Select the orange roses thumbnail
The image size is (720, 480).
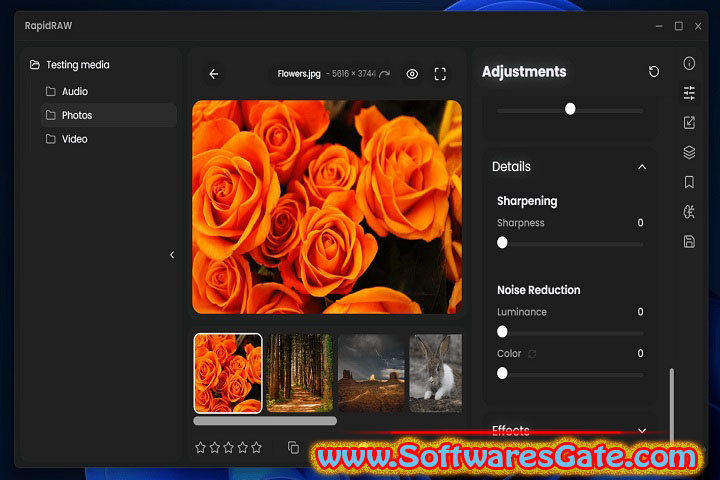click(228, 373)
